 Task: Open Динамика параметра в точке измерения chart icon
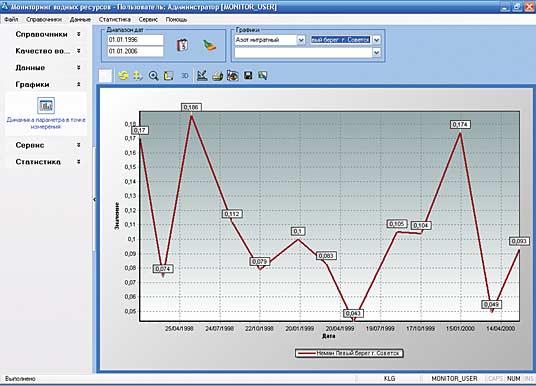46,105
